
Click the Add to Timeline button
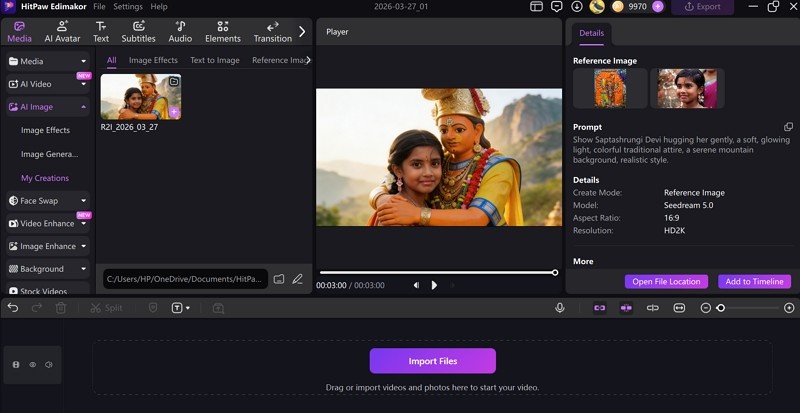pos(754,282)
